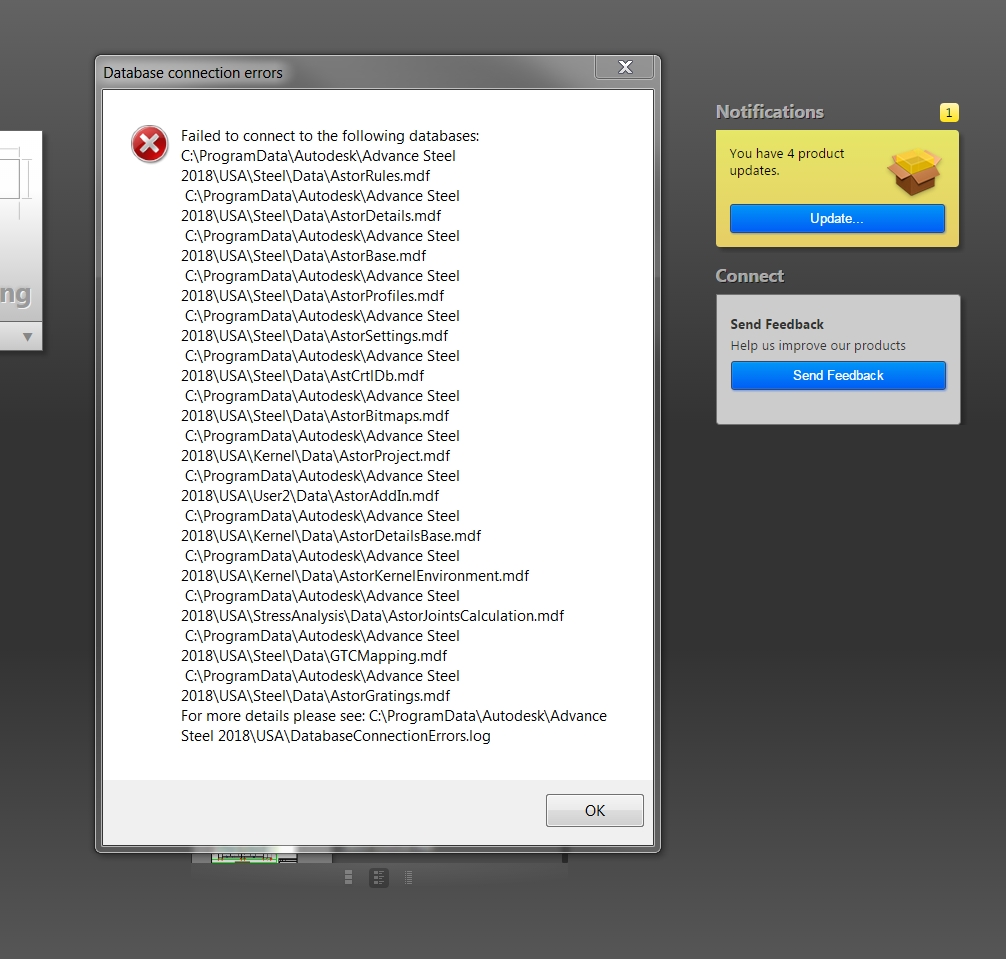Open the recent drawing thumbnail below the dialog

tap(255, 858)
